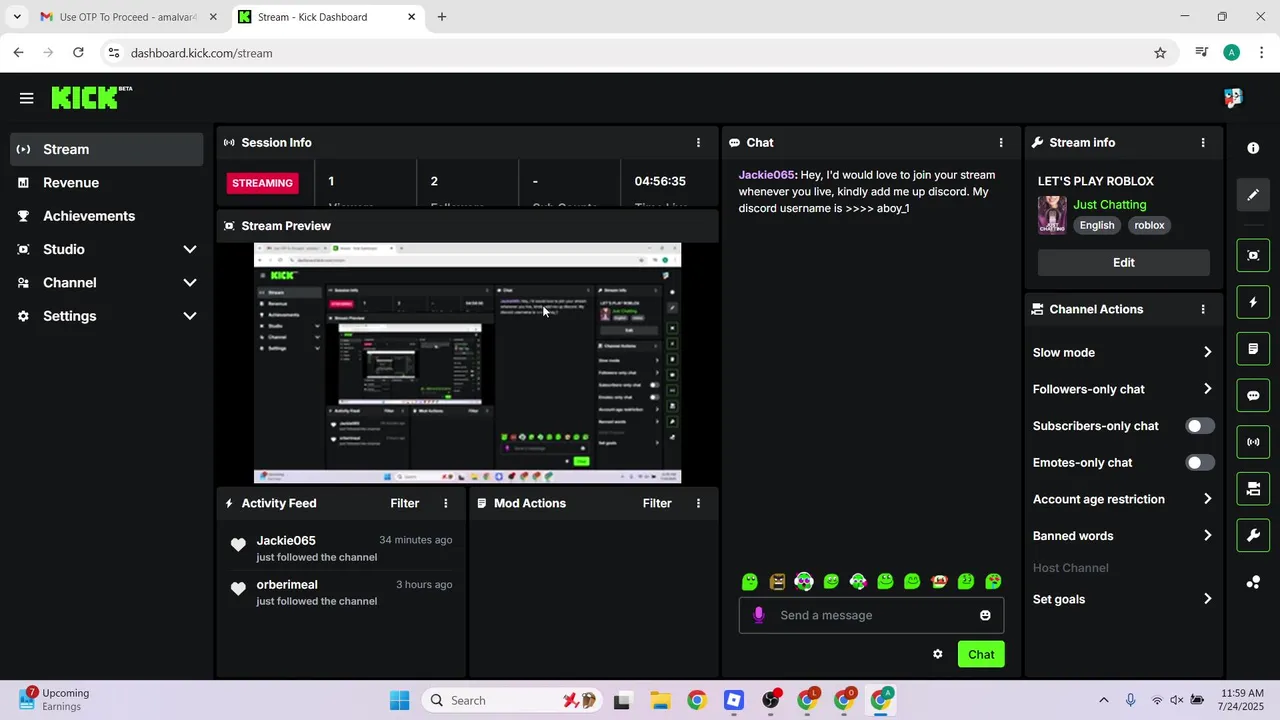Enable Emotes-only chat toggle
The height and width of the screenshot is (720, 1280).
pyautogui.click(x=1200, y=463)
